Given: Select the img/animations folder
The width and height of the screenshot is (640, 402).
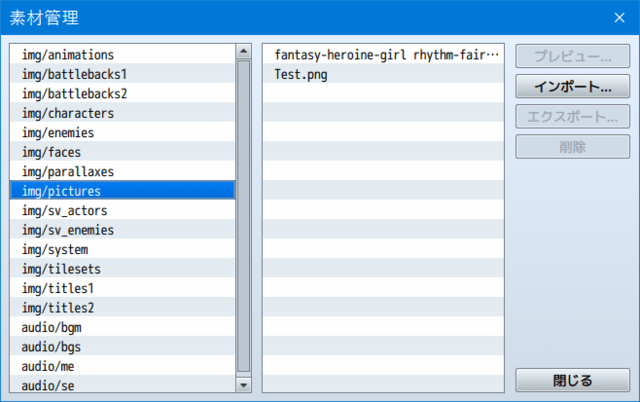Looking at the screenshot, I should tap(122, 54).
